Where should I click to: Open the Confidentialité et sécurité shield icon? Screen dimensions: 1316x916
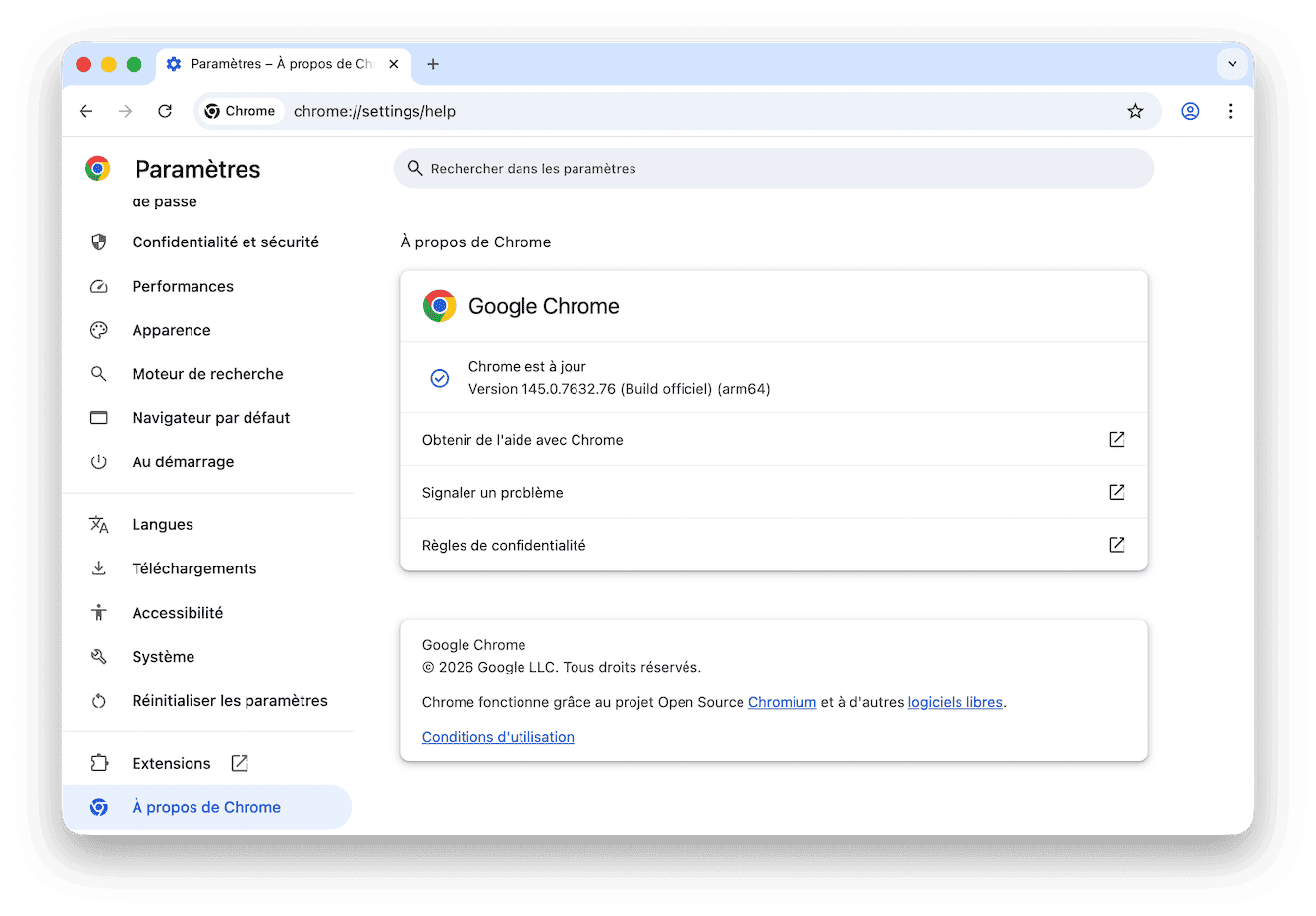[x=99, y=242]
